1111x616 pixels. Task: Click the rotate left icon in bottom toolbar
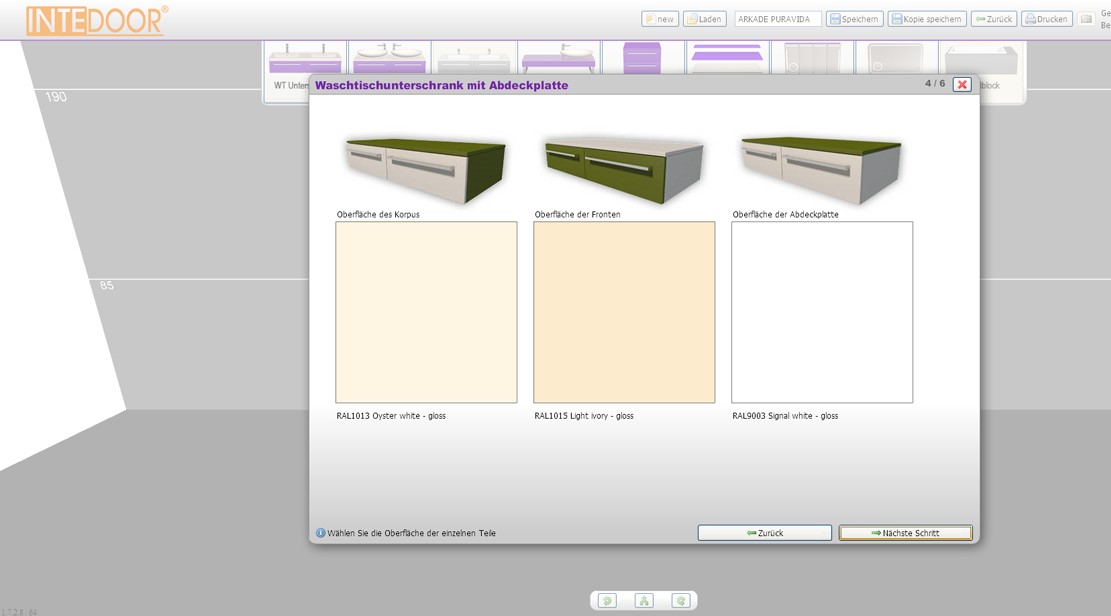point(607,601)
